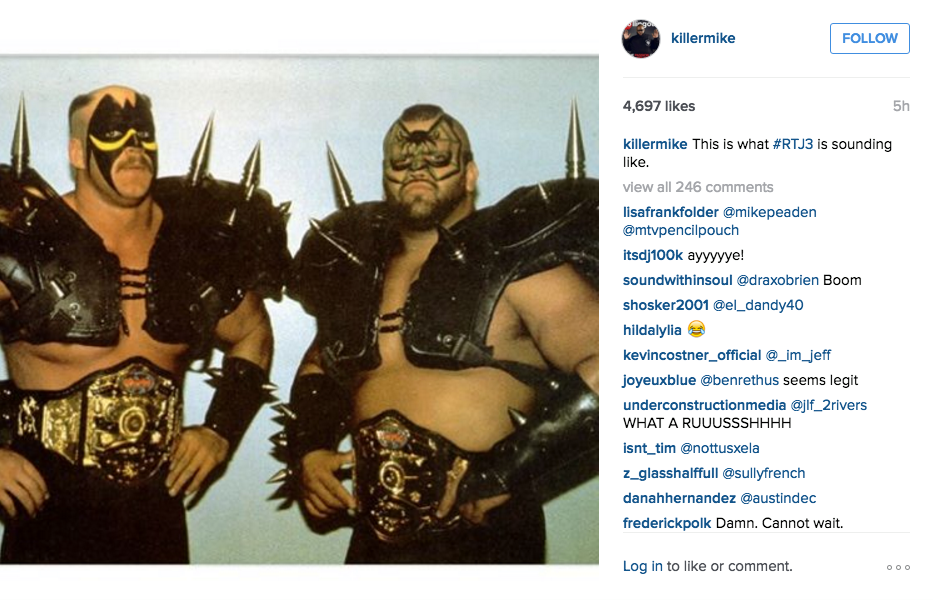Click the 5h post timestamp

901,106
